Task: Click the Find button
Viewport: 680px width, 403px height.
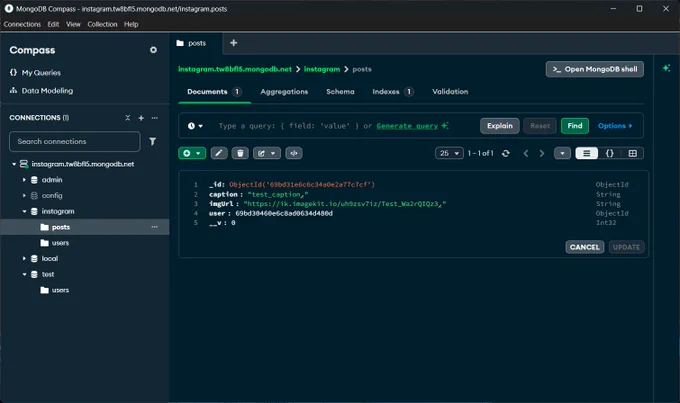Action: [575, 126]
